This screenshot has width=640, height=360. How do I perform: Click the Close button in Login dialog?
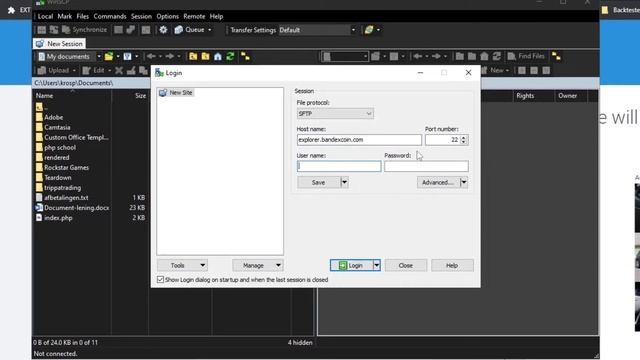[x=406, y=265]
